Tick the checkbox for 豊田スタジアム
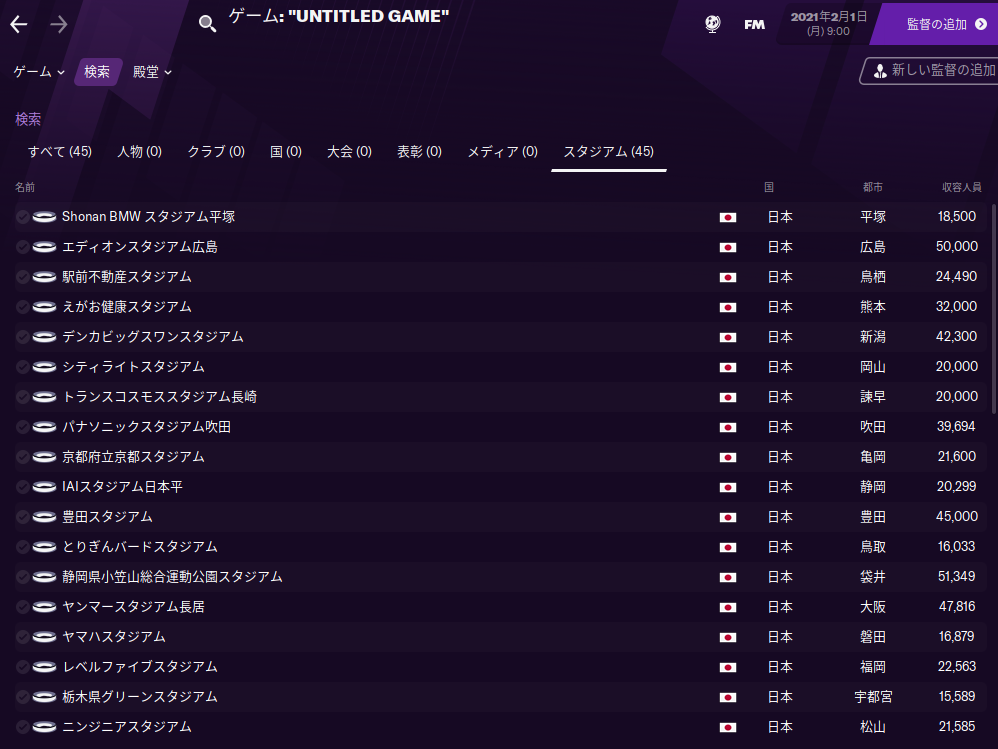Image resolution: width=998 pixels, height=749 pixels. (22, 517)
